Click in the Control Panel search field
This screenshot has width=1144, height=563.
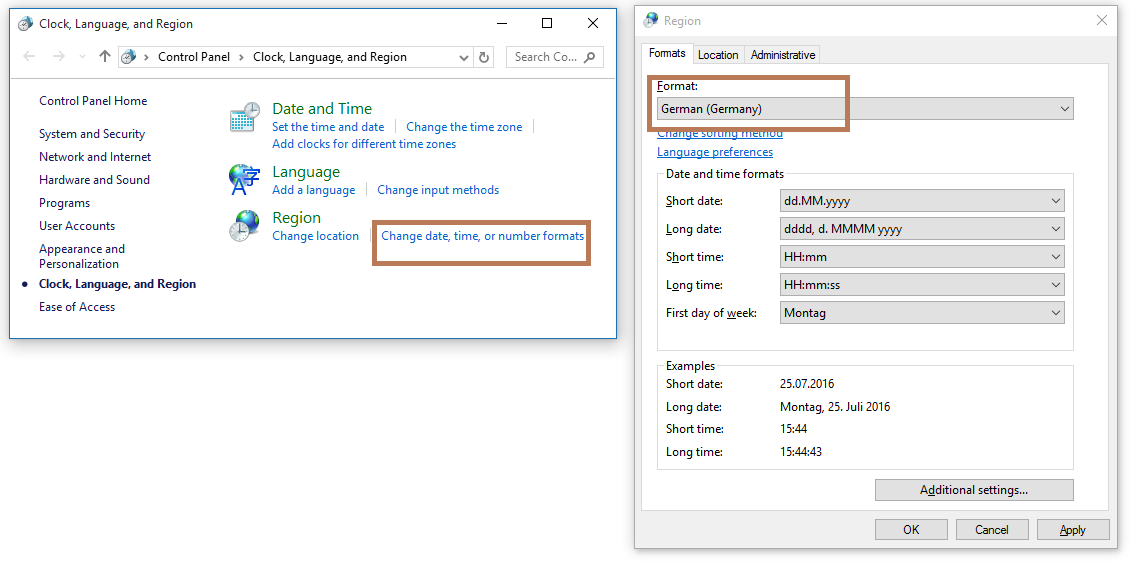coord(545,57)
